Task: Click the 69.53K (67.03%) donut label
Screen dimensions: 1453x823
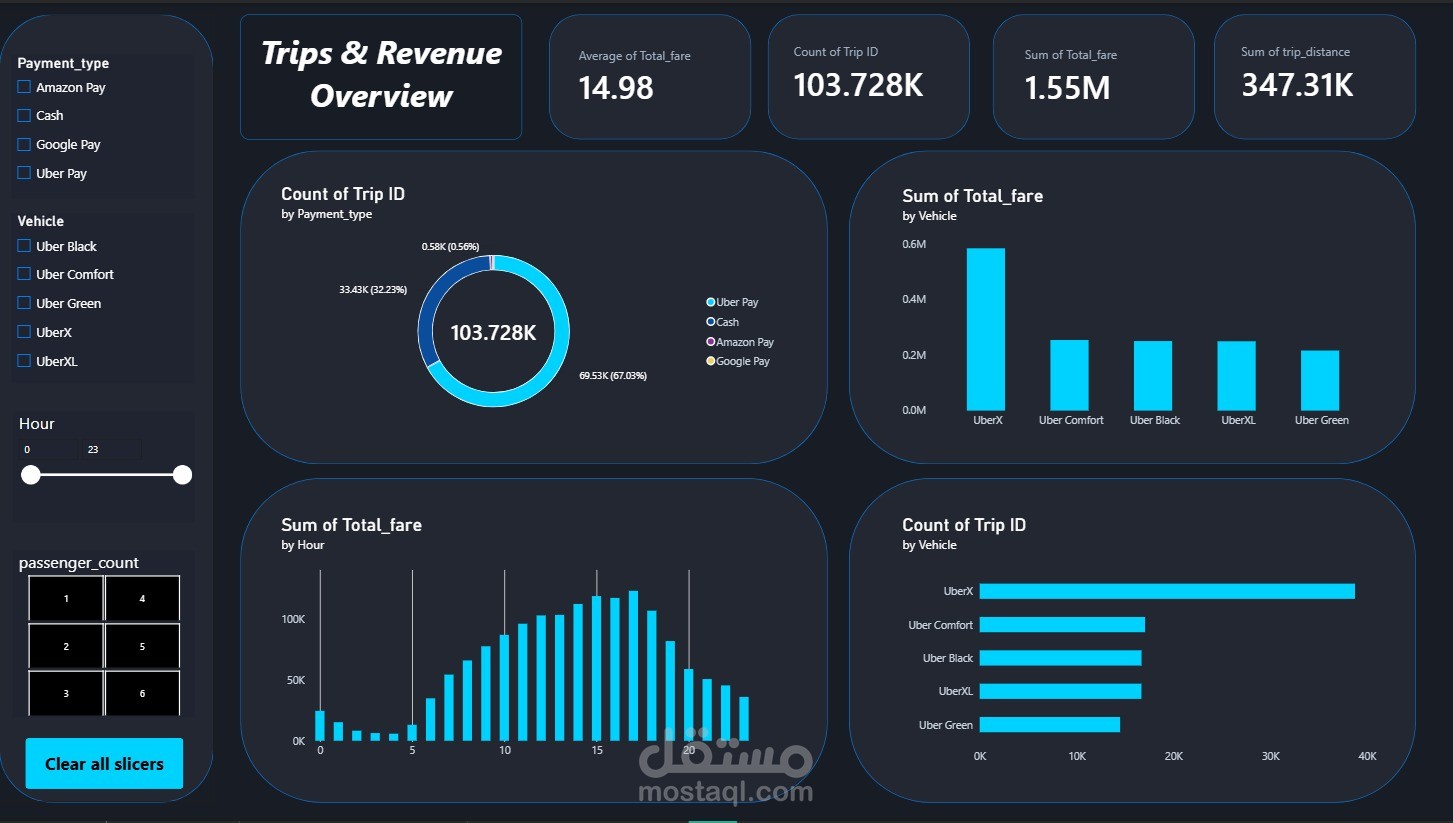Action: pos(613,376)
